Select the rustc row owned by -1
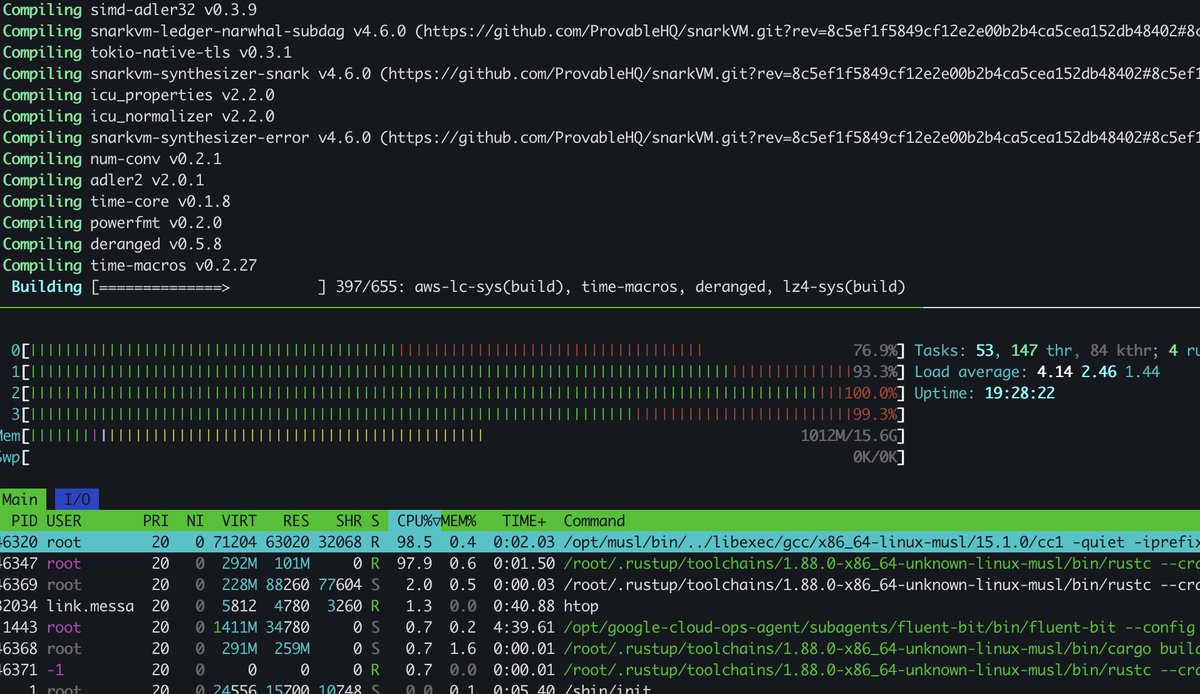 [600, 669]
